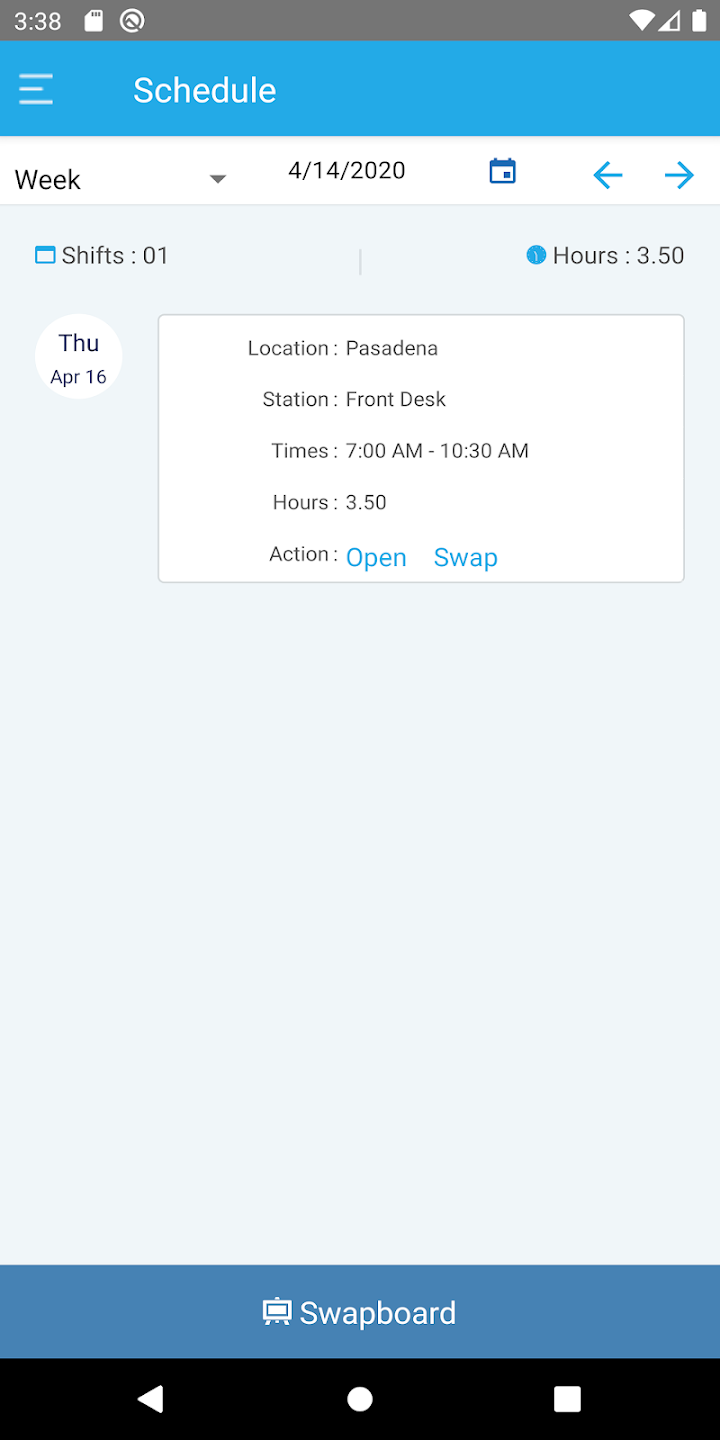Tap the Schedule page title
Screen dimensions: 720x1440
tap(205, 90)
